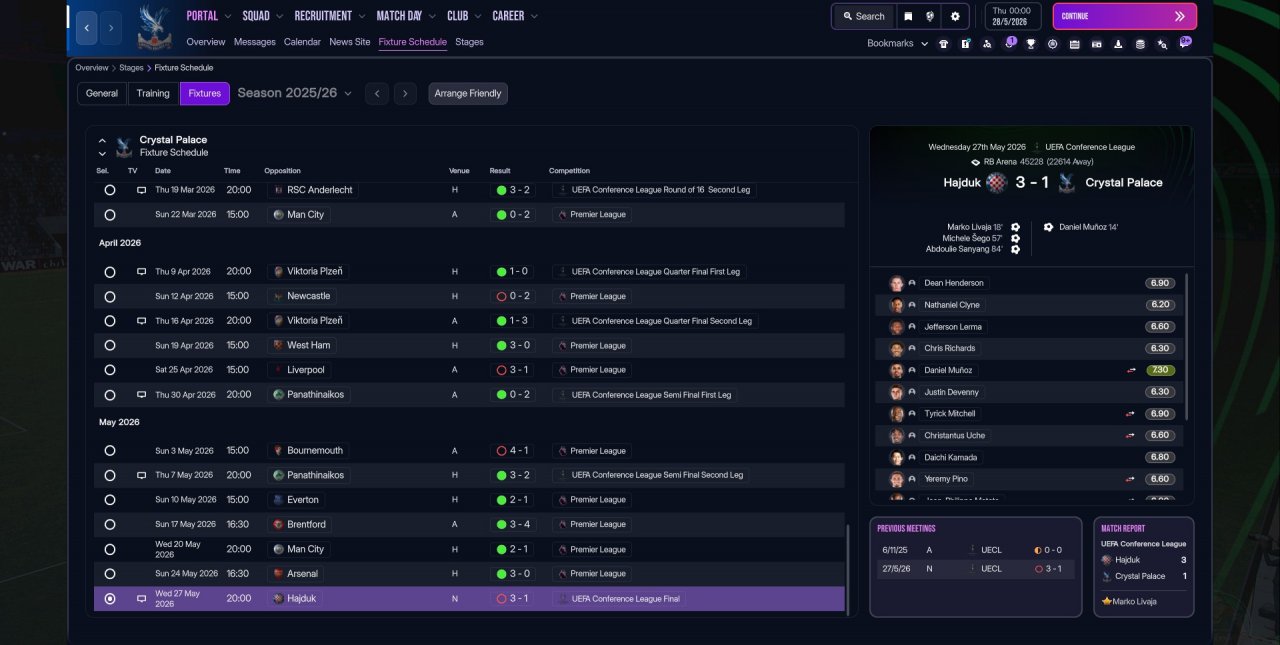This screenshot has width=1280, height=645.
Task: Click the shirt icon in bookmarks bar
Action: coord(943,44)
